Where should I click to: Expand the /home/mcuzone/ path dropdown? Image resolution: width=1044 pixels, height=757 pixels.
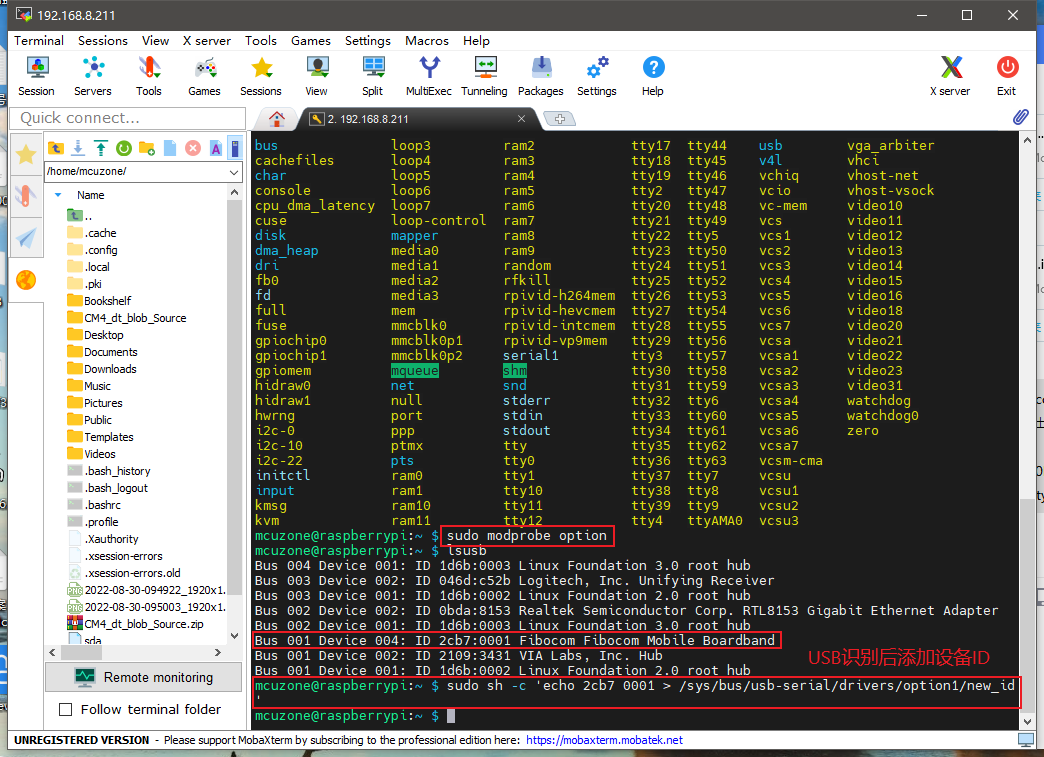click(x=234, y=172)
